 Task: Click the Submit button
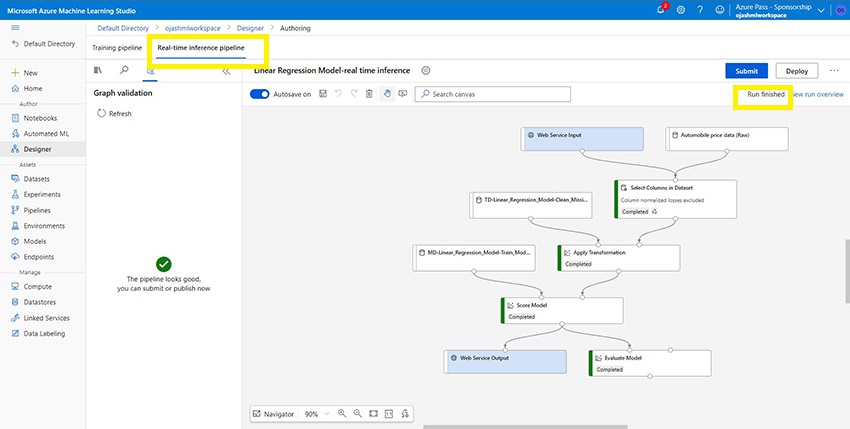pyautogui.click(x=746, y=71)
